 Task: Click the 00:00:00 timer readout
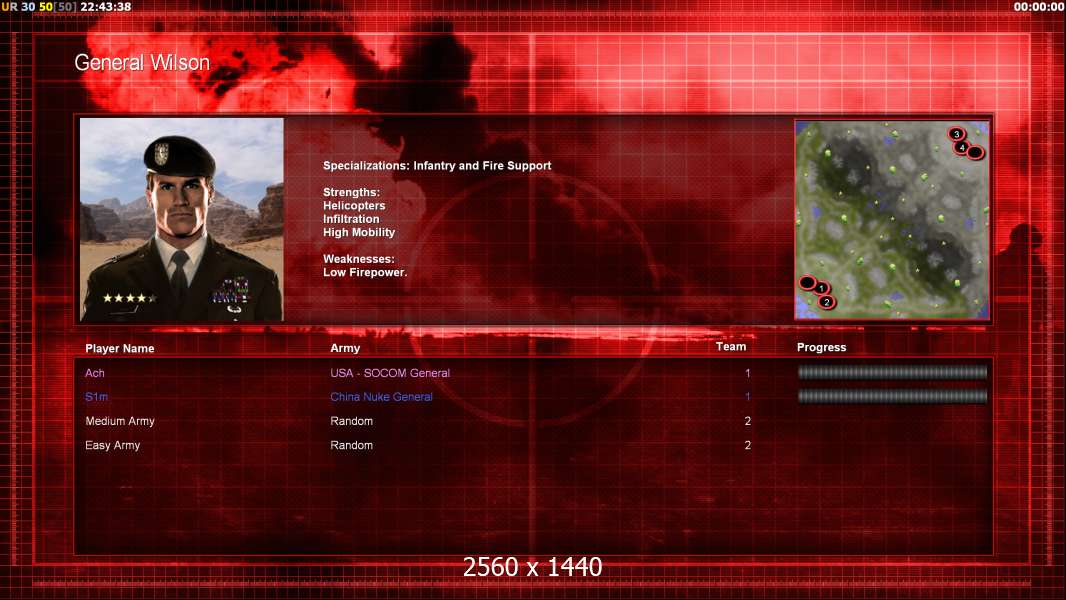pyautogui.click(x=1039, y=7)
